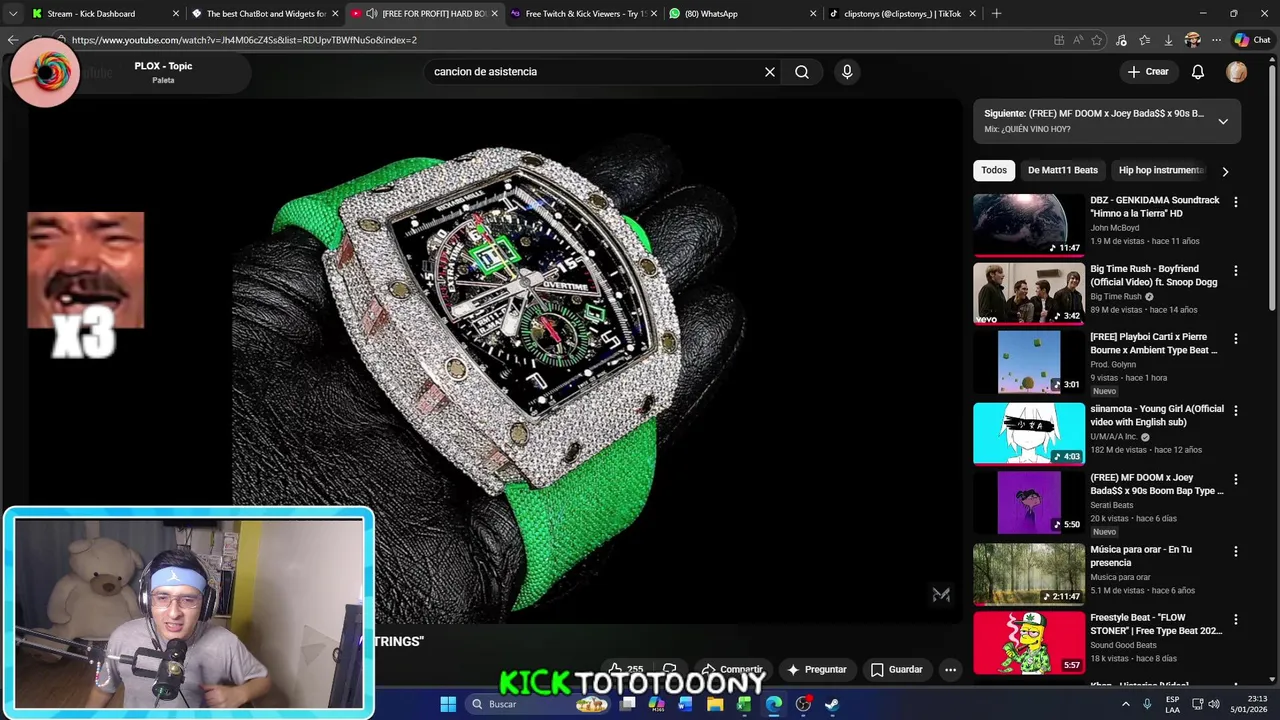Open the YouTube account avatar menu
Screen dimensions: 1280x720
(1237, 72)
